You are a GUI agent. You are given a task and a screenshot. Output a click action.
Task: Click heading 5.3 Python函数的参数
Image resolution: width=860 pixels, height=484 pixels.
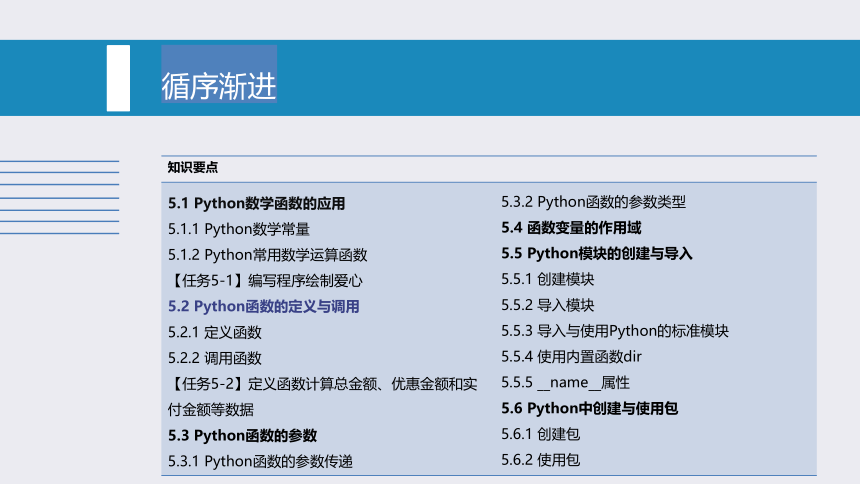[242, 435]
